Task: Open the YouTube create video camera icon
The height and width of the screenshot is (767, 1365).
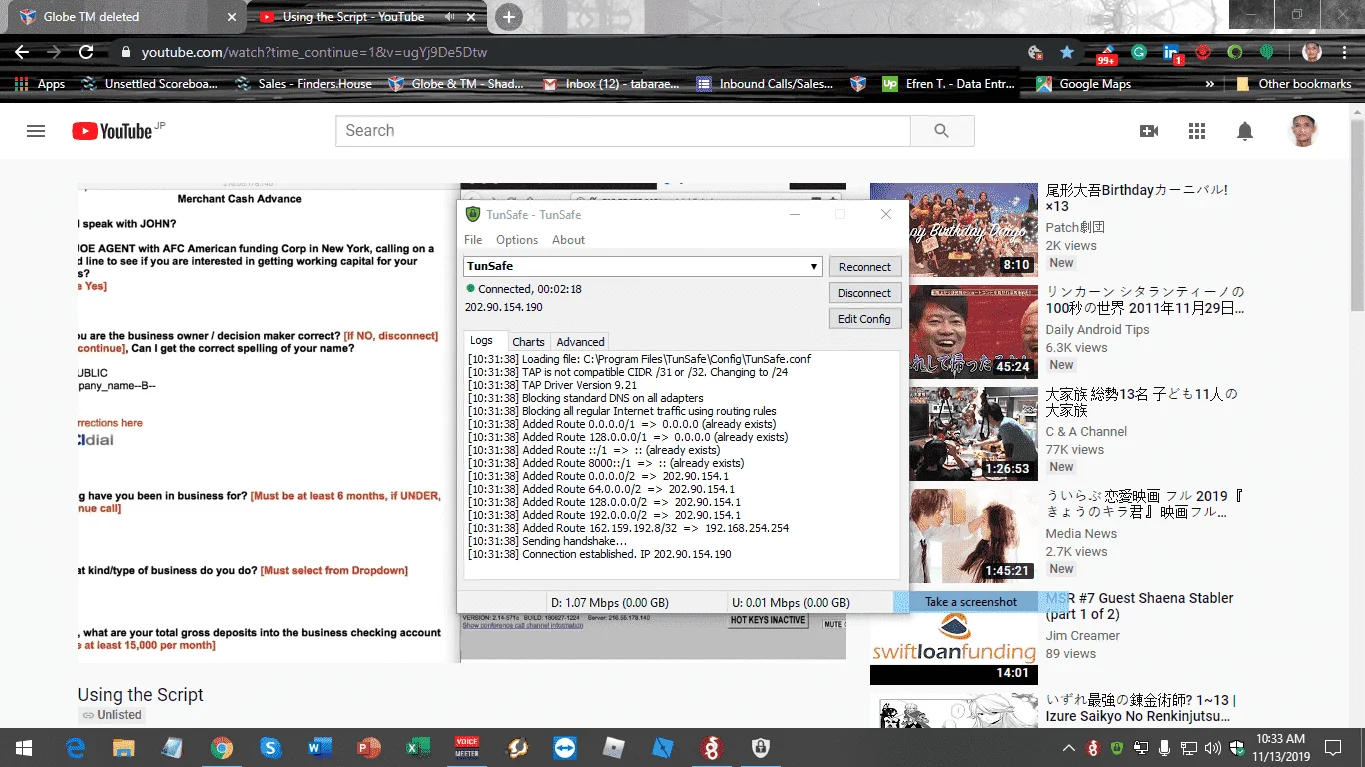Action: point(1149,131)
